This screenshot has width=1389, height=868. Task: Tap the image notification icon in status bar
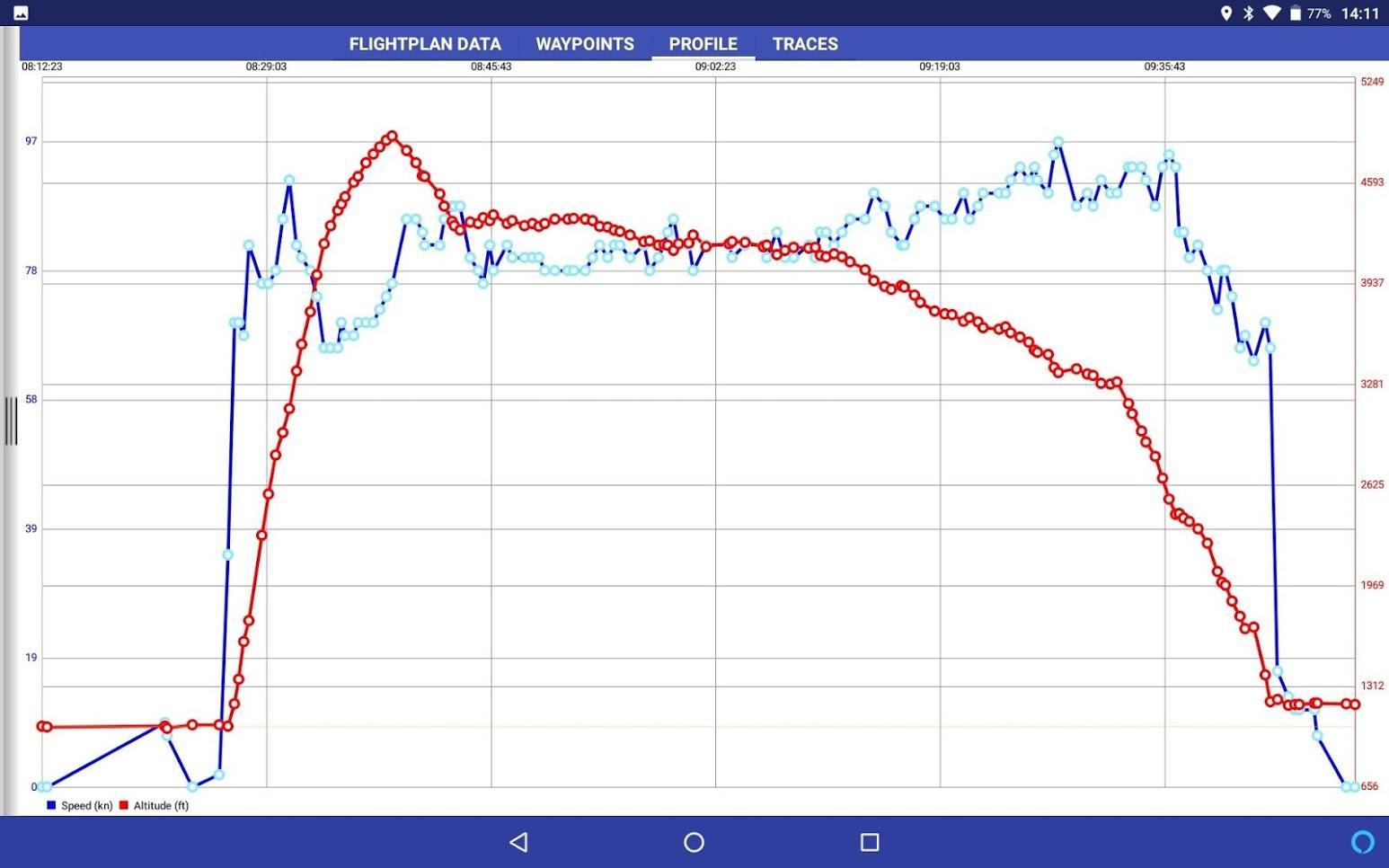tap(21, 13)
